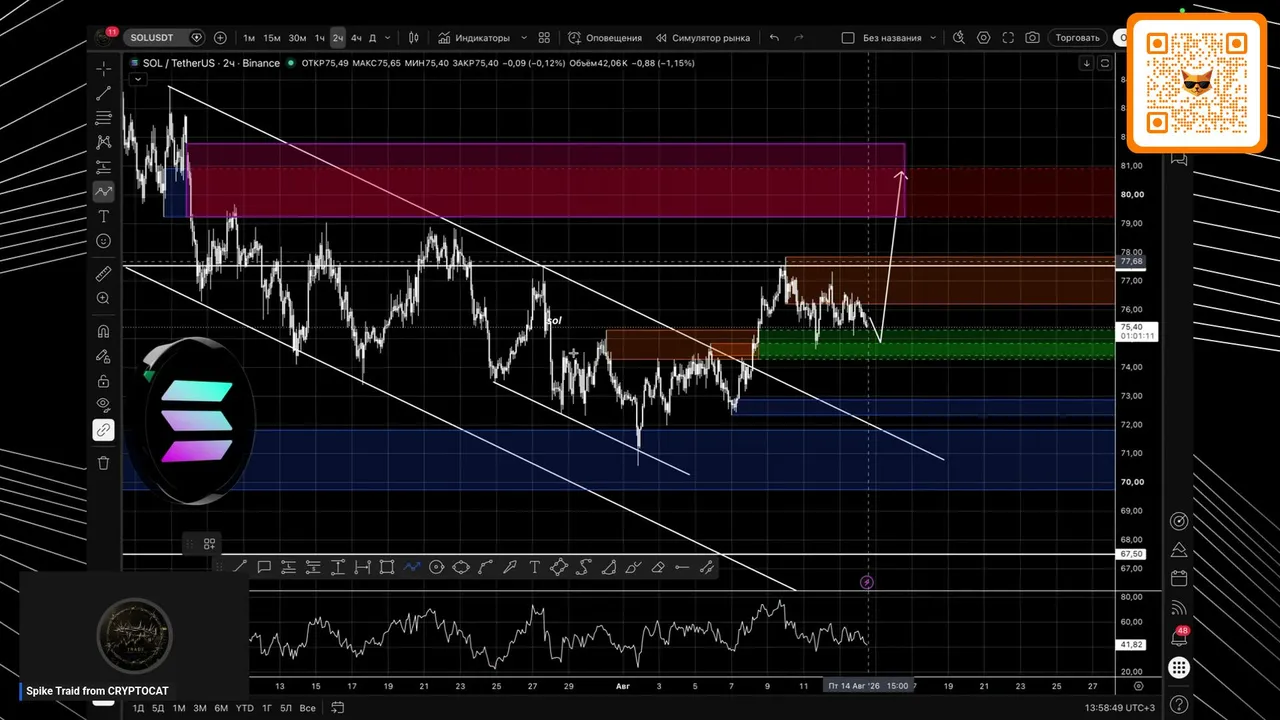Open the indicator templates grid
Screen dimensions: 1280x720
pyautogui.click(x=544, y=38)
